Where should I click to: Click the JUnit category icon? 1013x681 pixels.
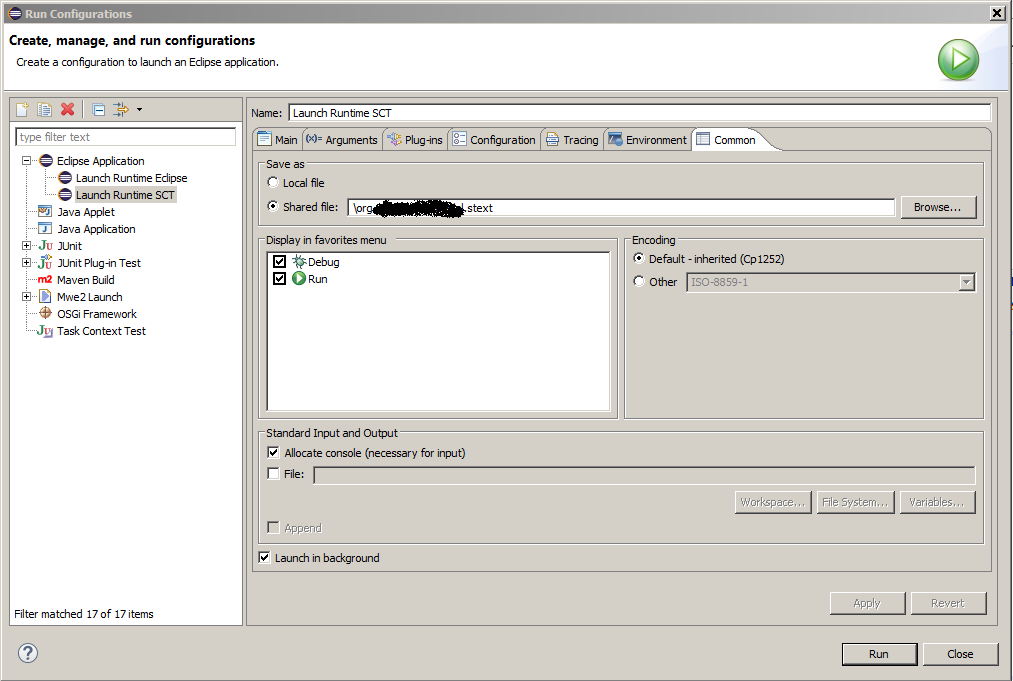[45, 246]
